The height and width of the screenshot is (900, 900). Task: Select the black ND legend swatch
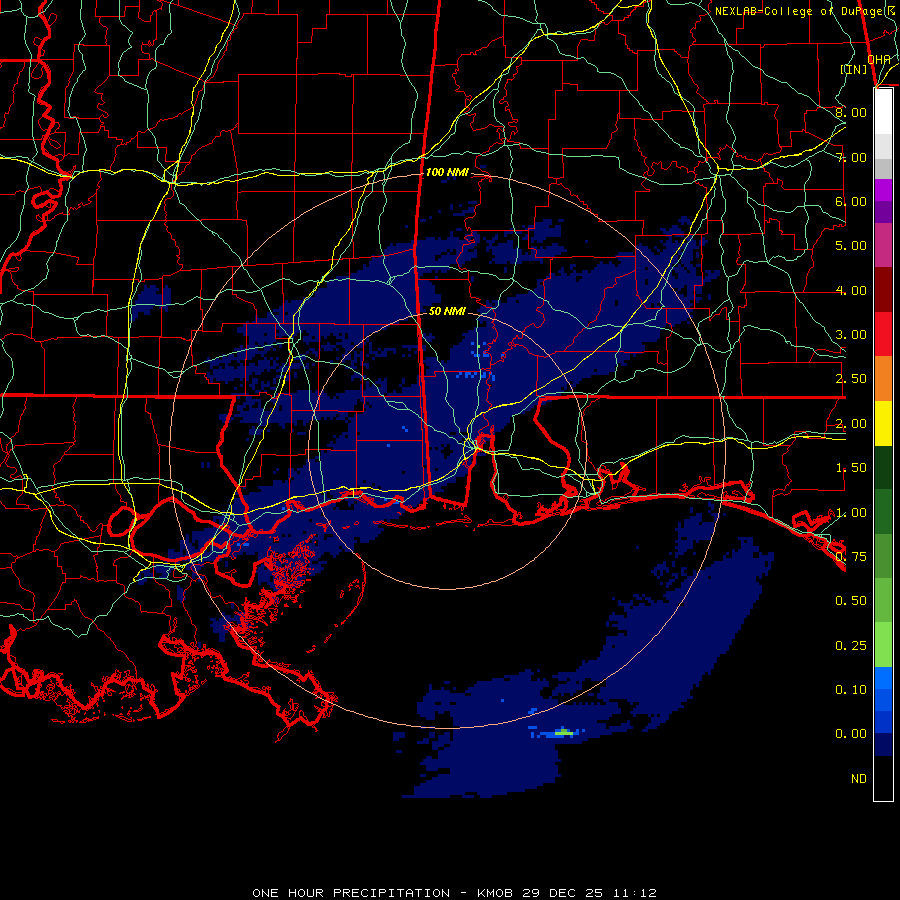click(x=883, y=778)
